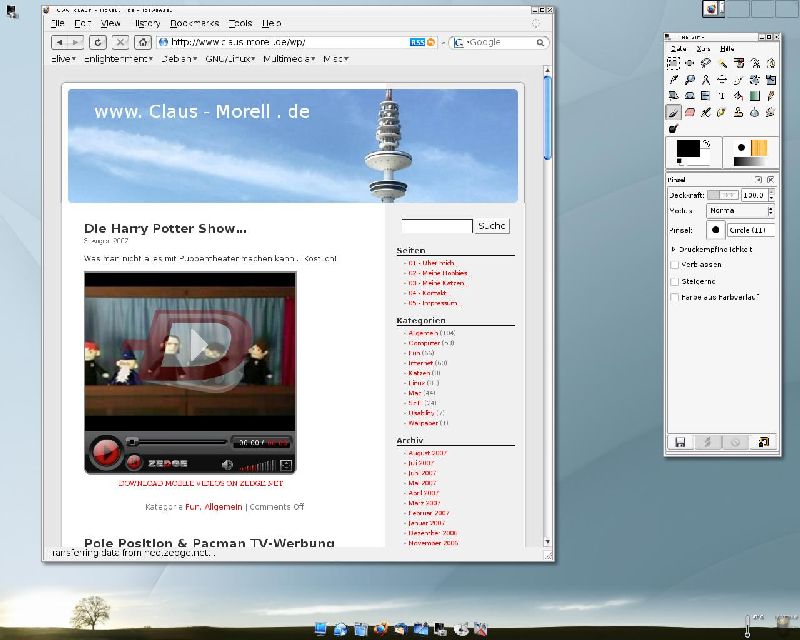This screenshot has height=640, width=800.
Task: Click the swap foreground/background colors arrow
Action: pyautogui.click(x=707, y=144)
